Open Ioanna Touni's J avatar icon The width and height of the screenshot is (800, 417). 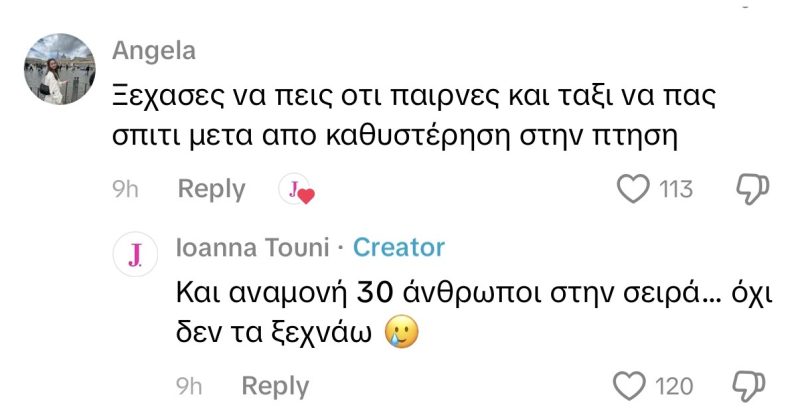(x=135, y=256)
